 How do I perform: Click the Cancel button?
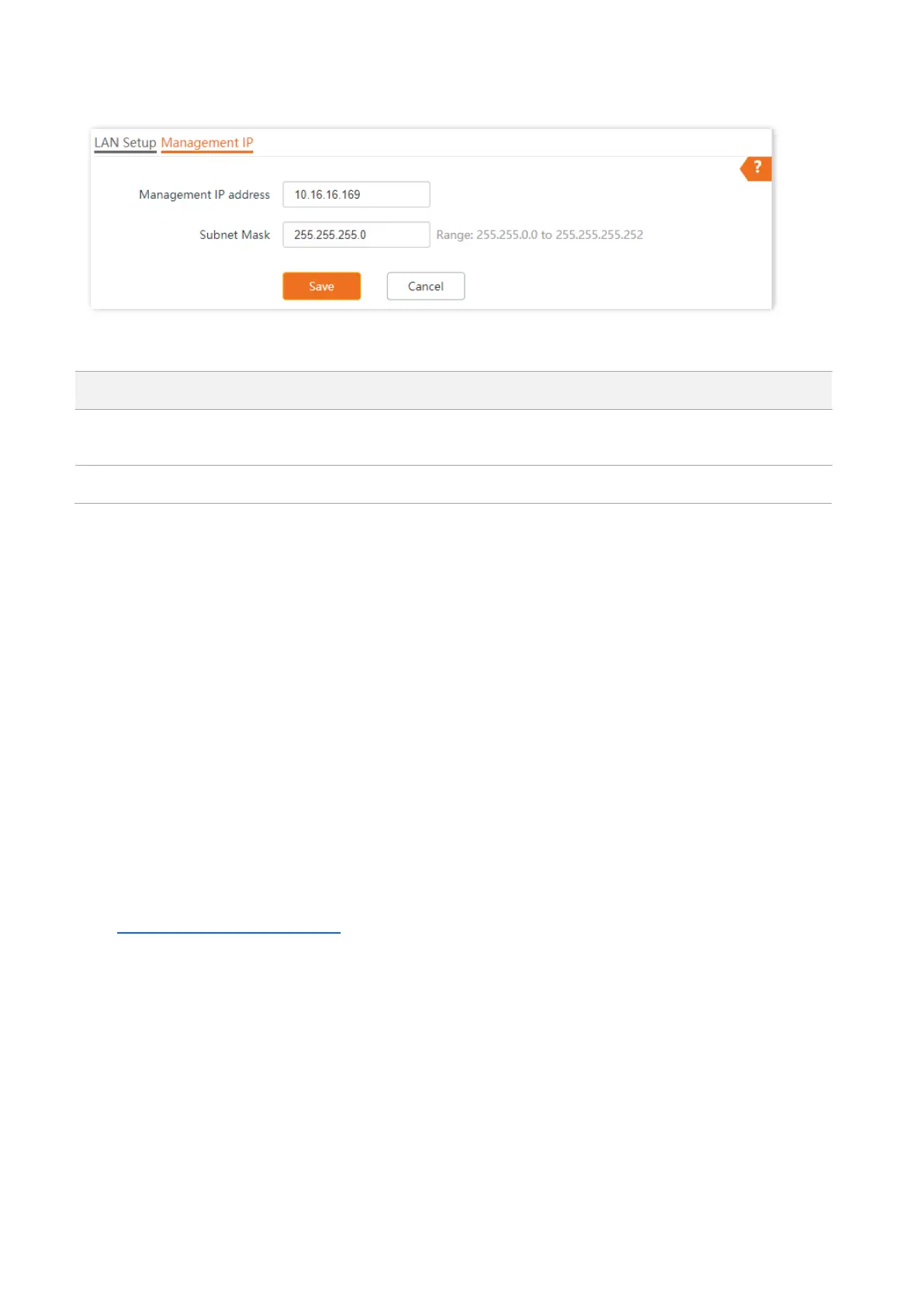[425, 286]
